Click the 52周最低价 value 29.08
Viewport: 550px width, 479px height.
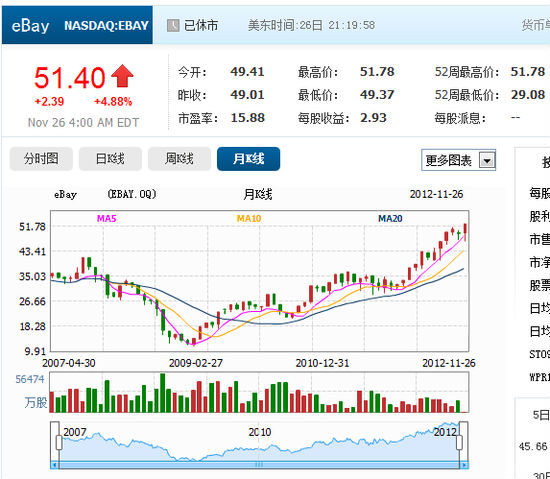point(528,95)
